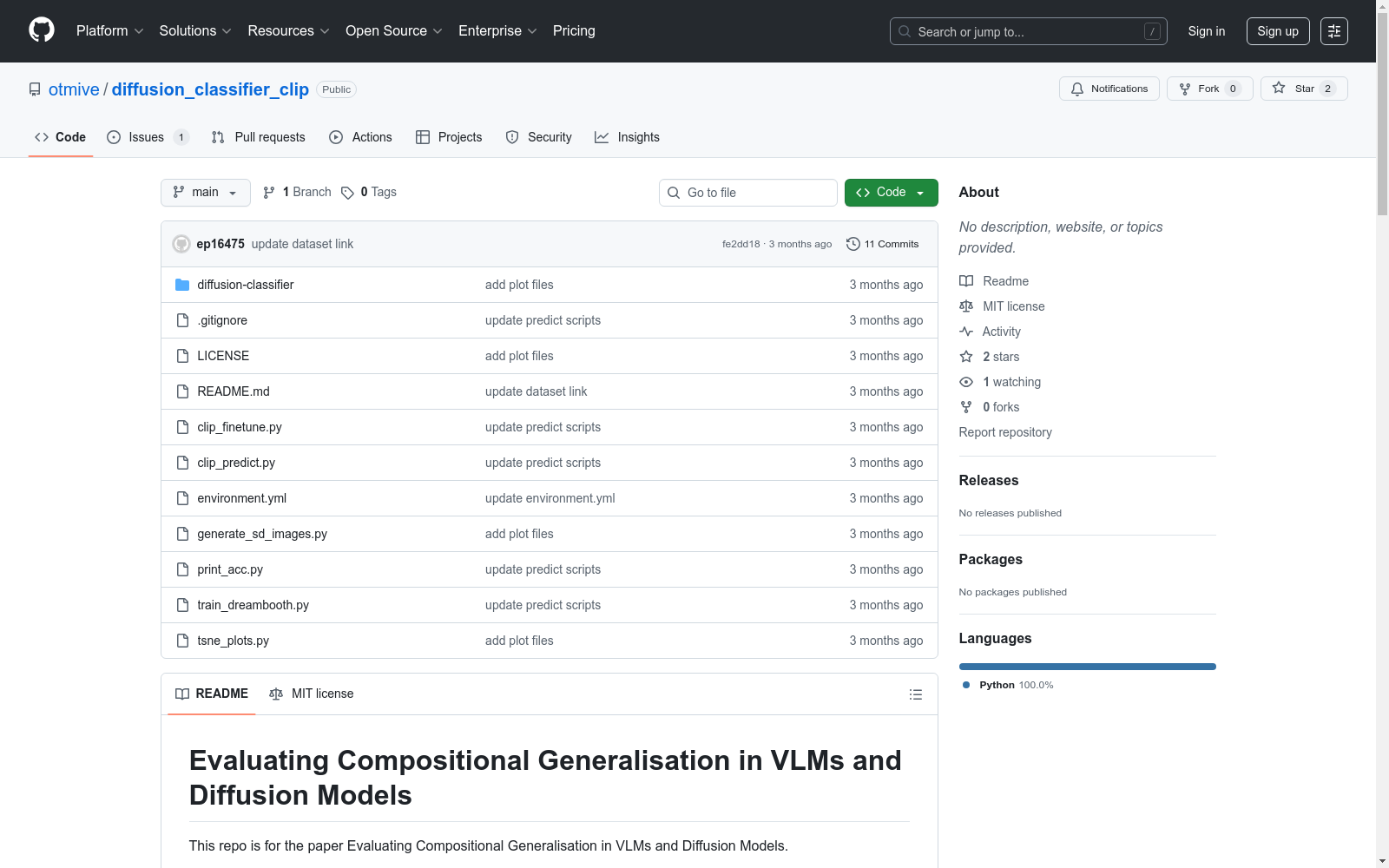Open the main branch selector dropdown
The height and width of the screenshot is (868, 1389).
point(206,193)
